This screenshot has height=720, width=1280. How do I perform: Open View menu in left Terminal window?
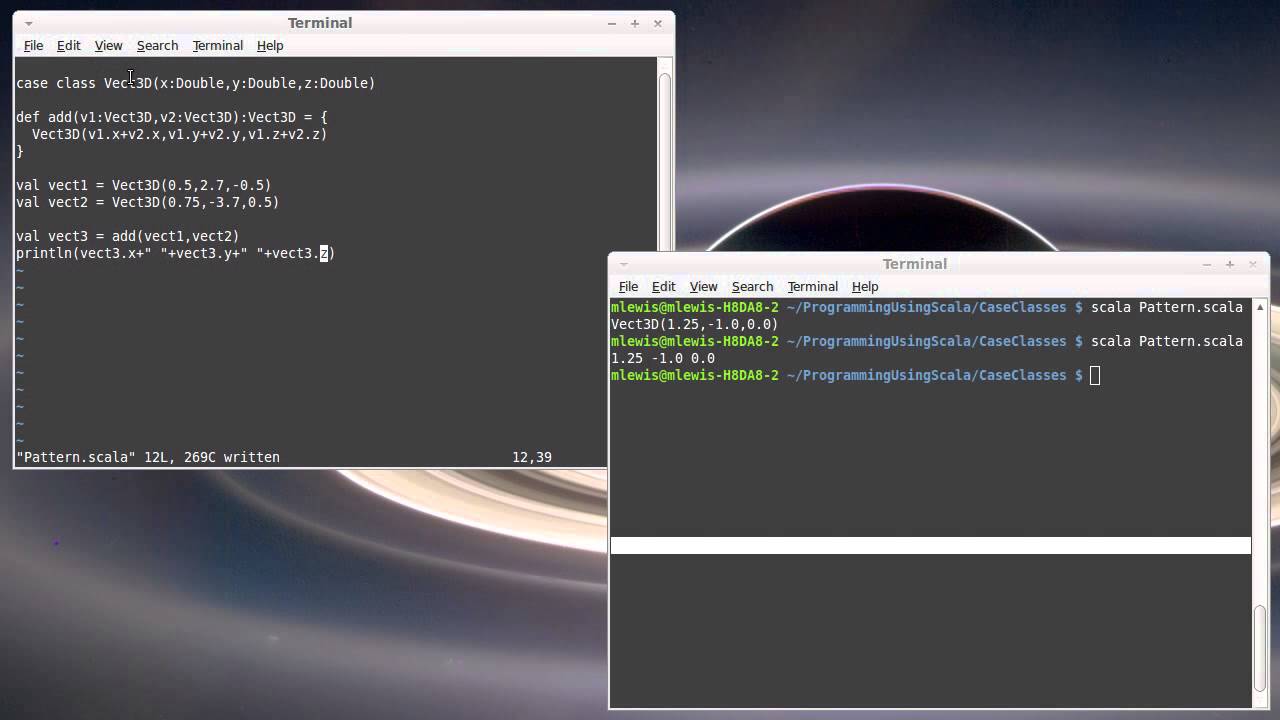(108, 45)
